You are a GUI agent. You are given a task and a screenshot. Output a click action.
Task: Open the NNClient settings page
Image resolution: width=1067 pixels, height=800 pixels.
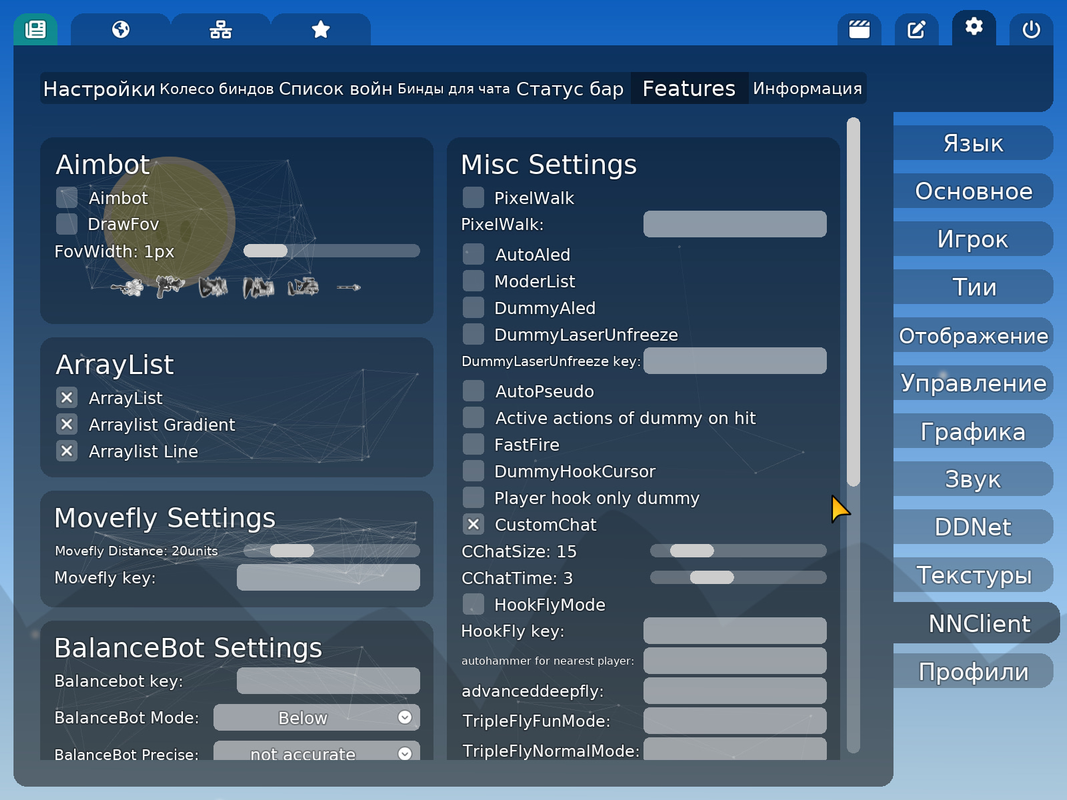pos(977,623)
